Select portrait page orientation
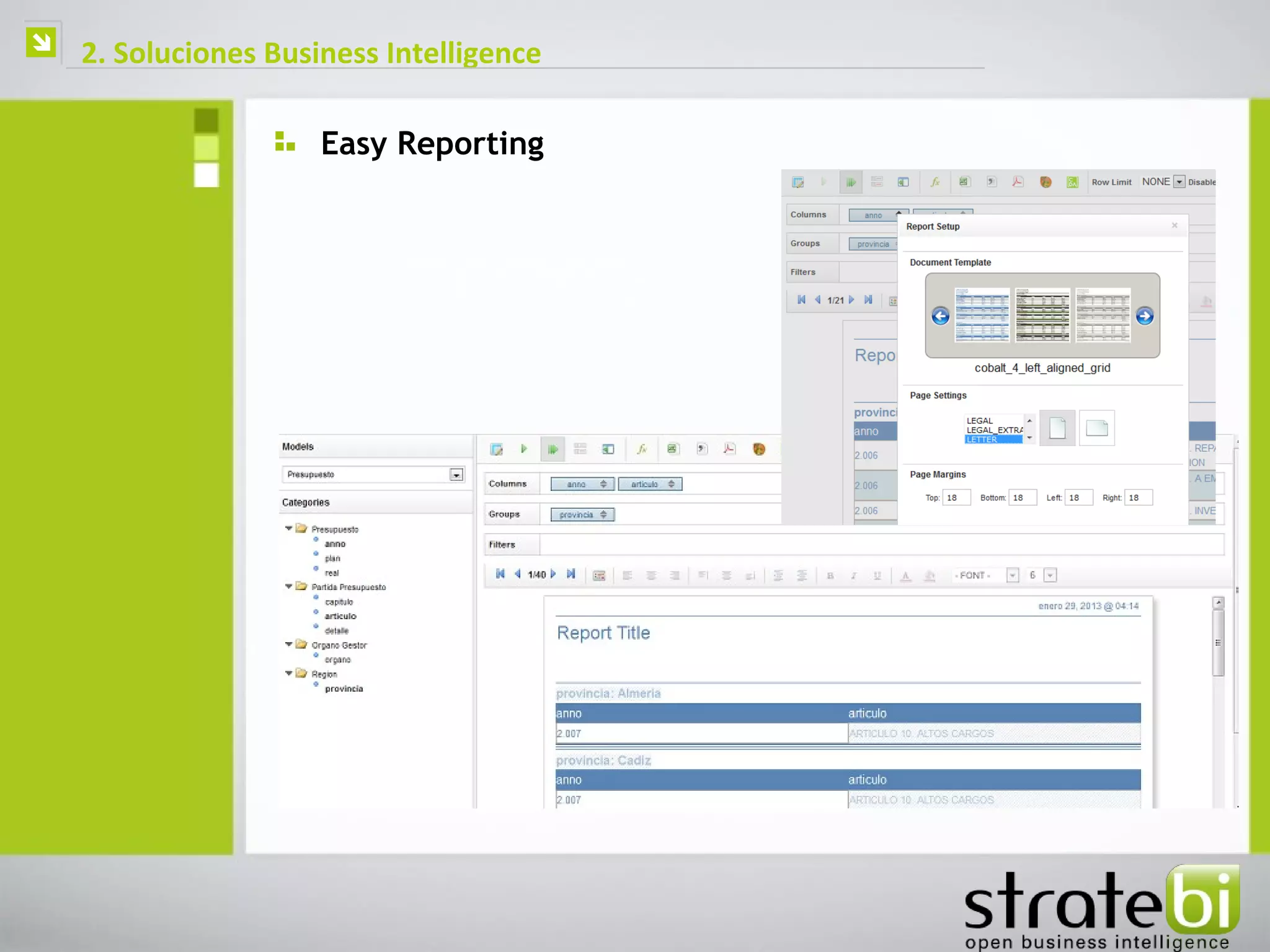This screenshot has height=952, width=1270. tap(1057, 428)
